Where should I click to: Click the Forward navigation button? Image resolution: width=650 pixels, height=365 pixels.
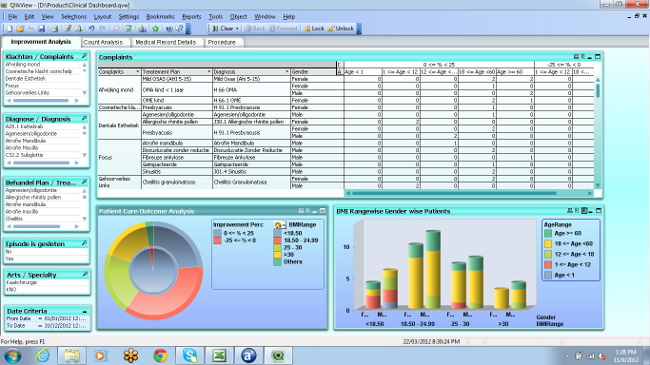[283, 29]
